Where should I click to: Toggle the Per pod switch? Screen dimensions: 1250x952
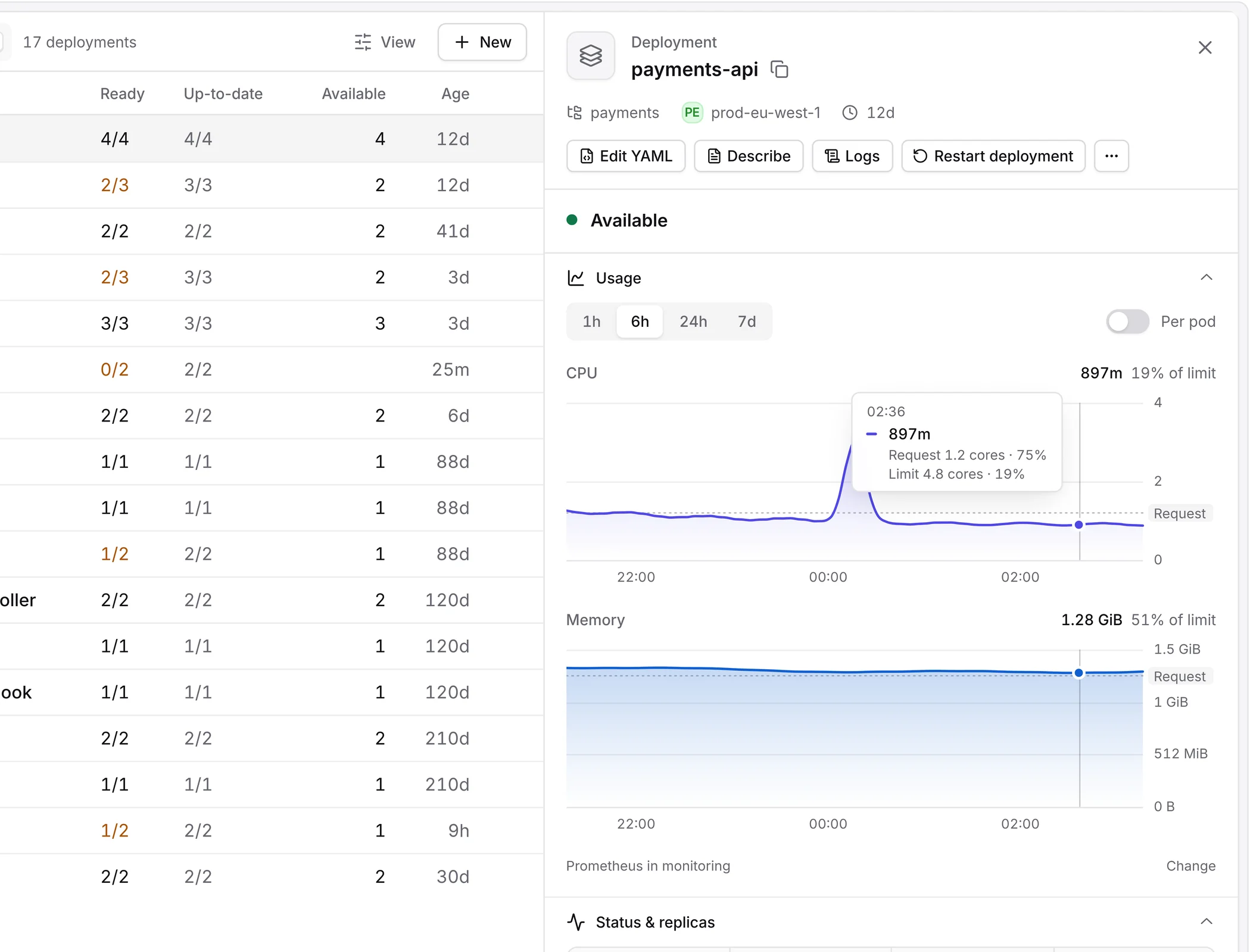pos(1127,322)
